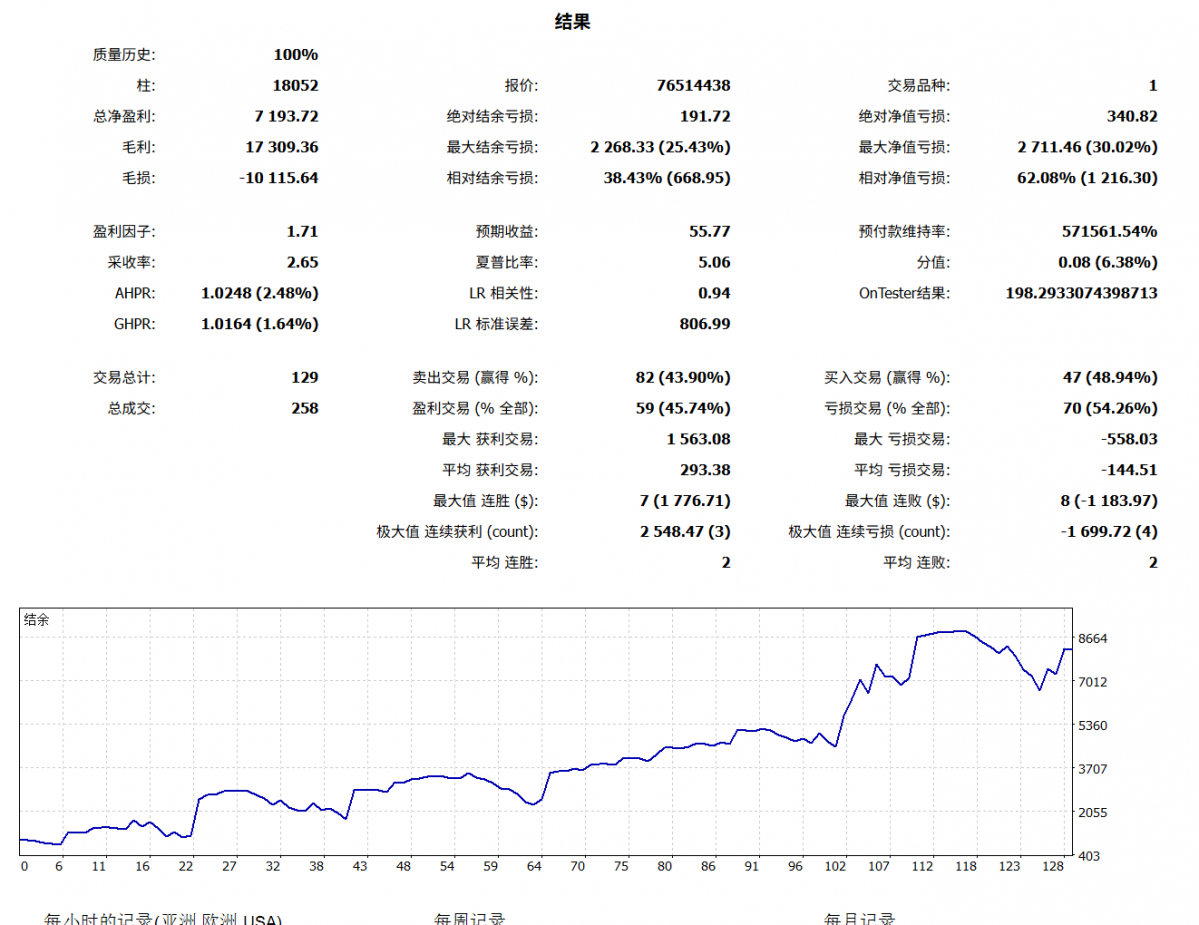This screenshot has width=1199, height=925.
Task: Click the 403 axis label on chart
Action: click(1090, 856)
